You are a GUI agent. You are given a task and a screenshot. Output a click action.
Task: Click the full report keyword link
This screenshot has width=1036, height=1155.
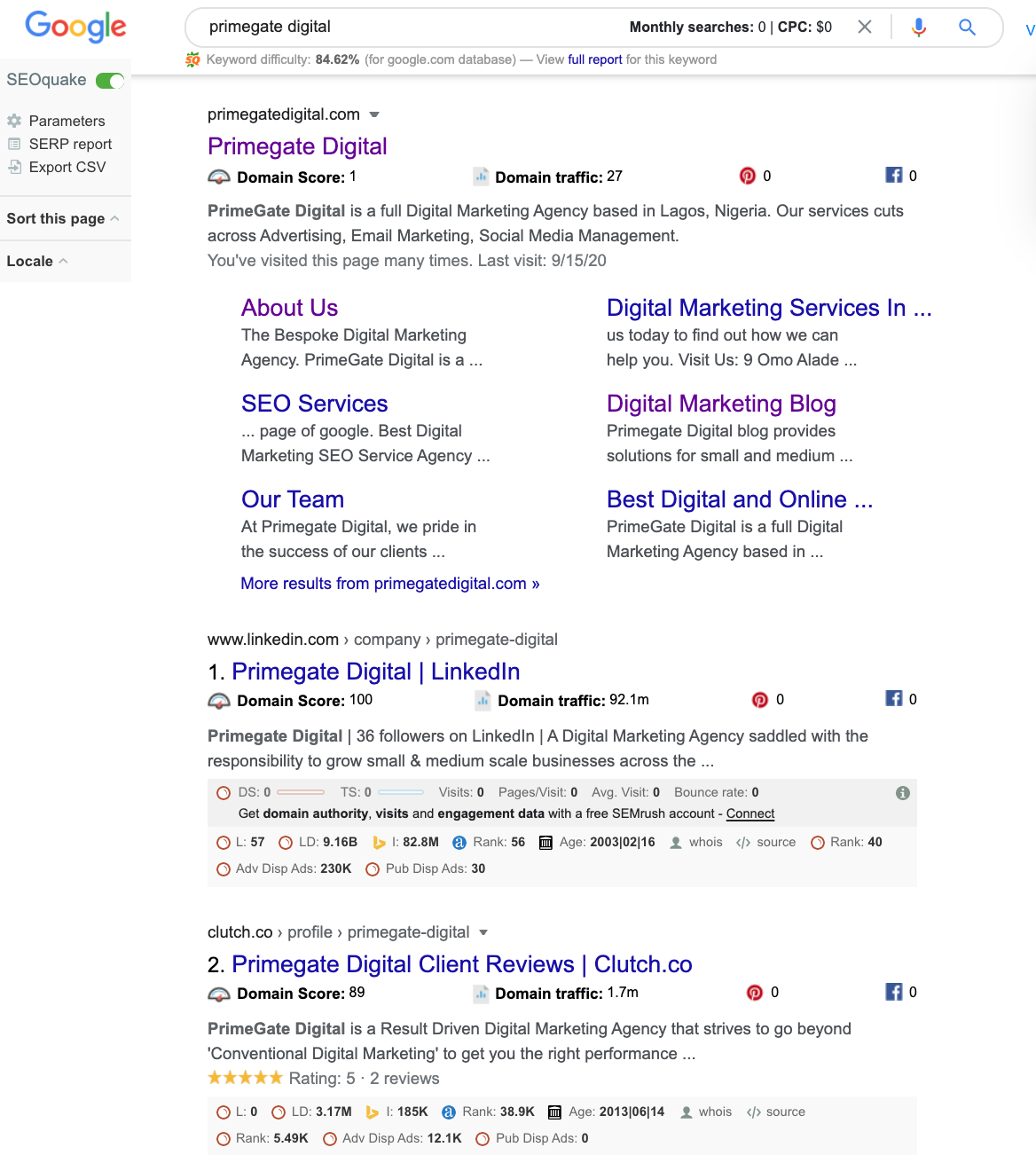[595, 59]
